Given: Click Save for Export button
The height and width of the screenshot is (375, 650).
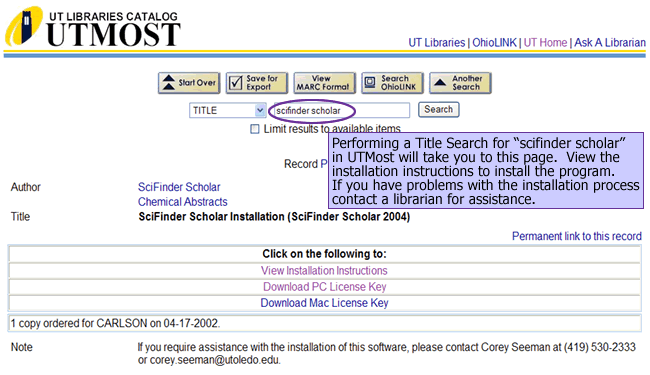Looking at the screenshot, I should [x=257, y=83].
